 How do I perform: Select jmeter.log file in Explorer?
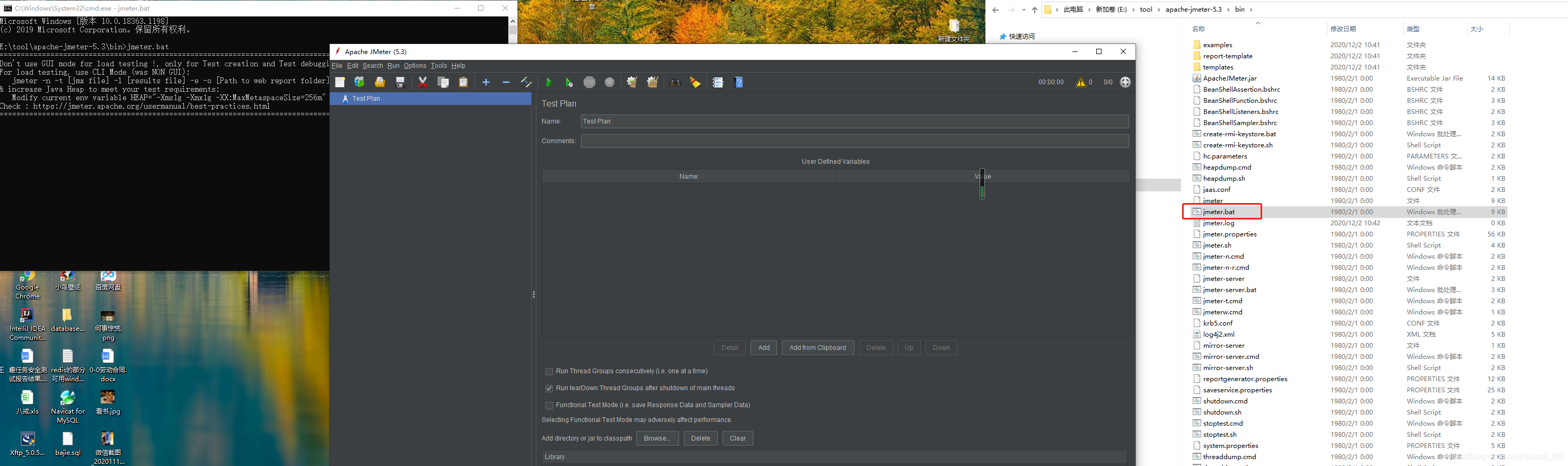coord(1219,223)
